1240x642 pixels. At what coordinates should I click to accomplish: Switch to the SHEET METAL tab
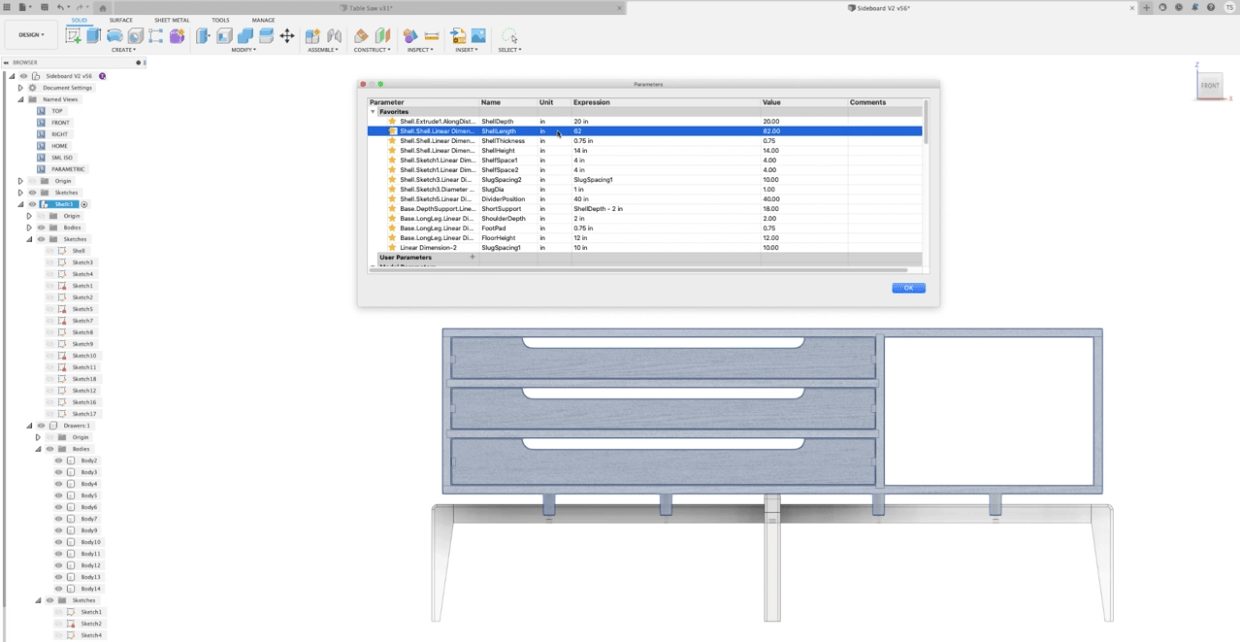coord(170,19)
